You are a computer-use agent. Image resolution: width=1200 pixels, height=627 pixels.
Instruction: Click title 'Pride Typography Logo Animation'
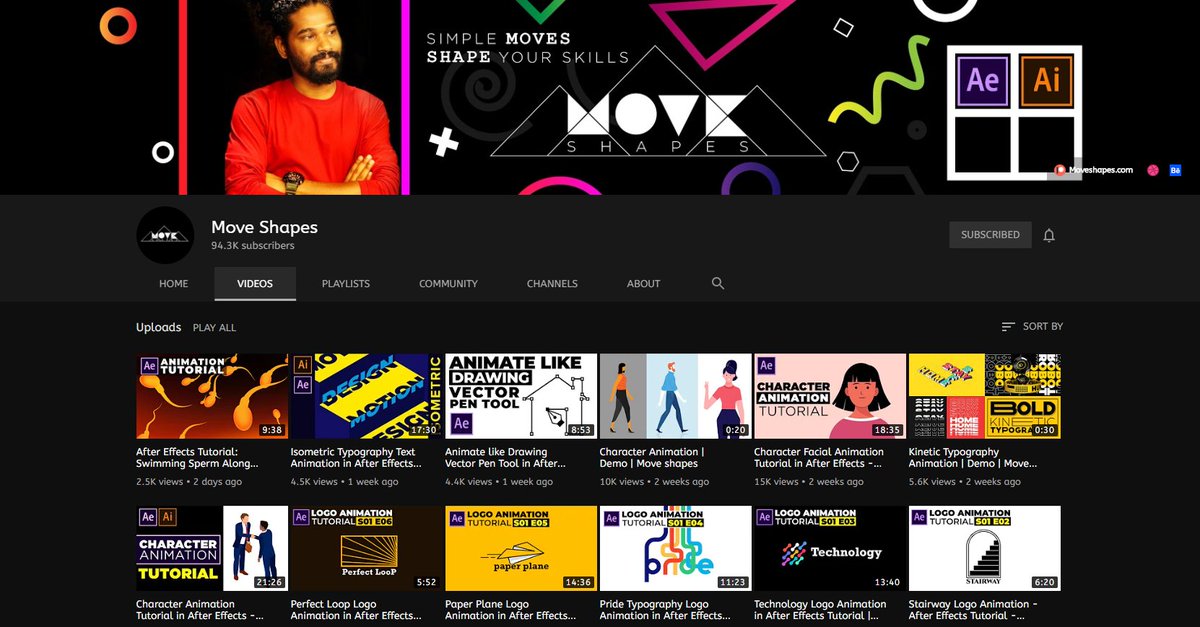[664, 609]
